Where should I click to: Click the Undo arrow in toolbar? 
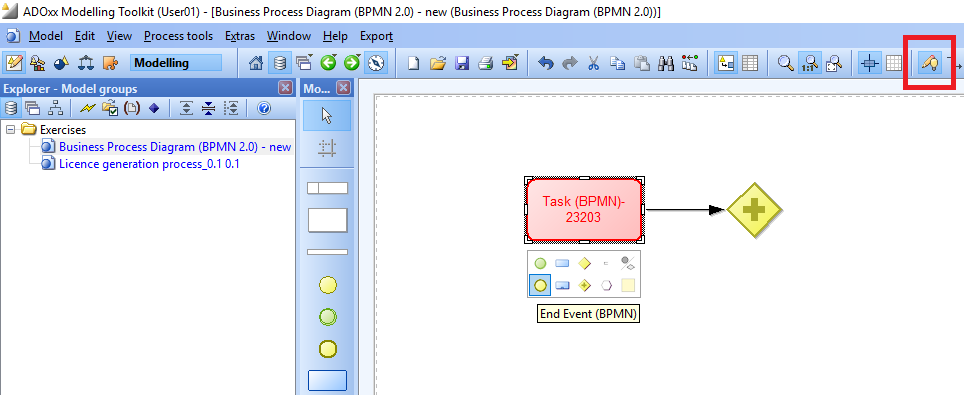[545, 63]
